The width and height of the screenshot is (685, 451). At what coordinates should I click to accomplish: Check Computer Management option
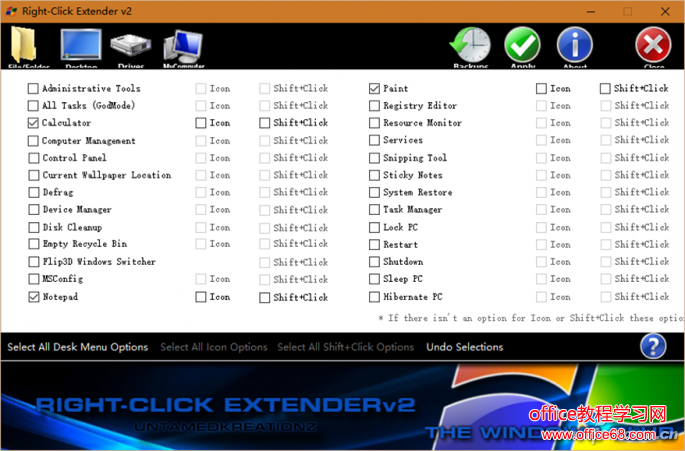coord(33,141)
